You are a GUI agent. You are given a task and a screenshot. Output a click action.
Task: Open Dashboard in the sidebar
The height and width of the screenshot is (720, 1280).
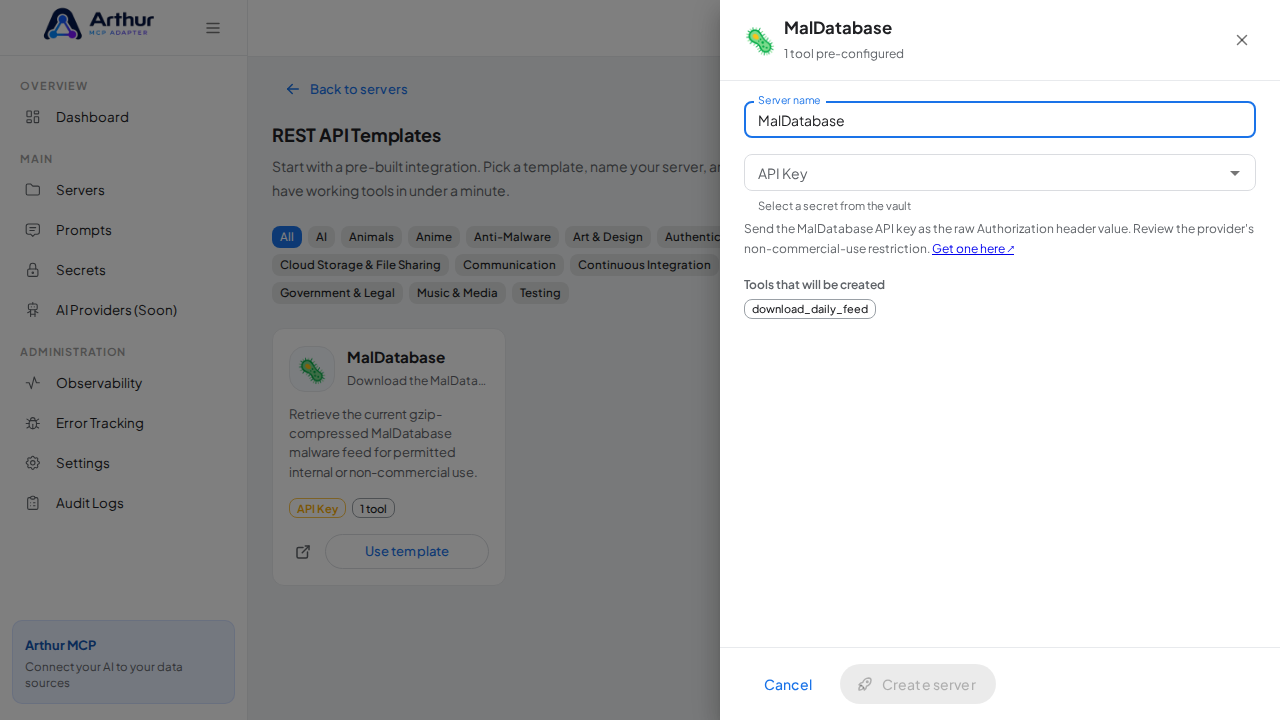124,117
